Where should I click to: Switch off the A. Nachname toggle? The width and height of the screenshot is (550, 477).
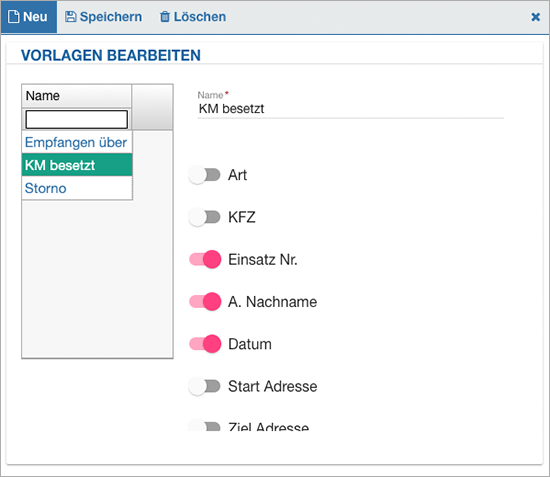click(x=205, y=302)
